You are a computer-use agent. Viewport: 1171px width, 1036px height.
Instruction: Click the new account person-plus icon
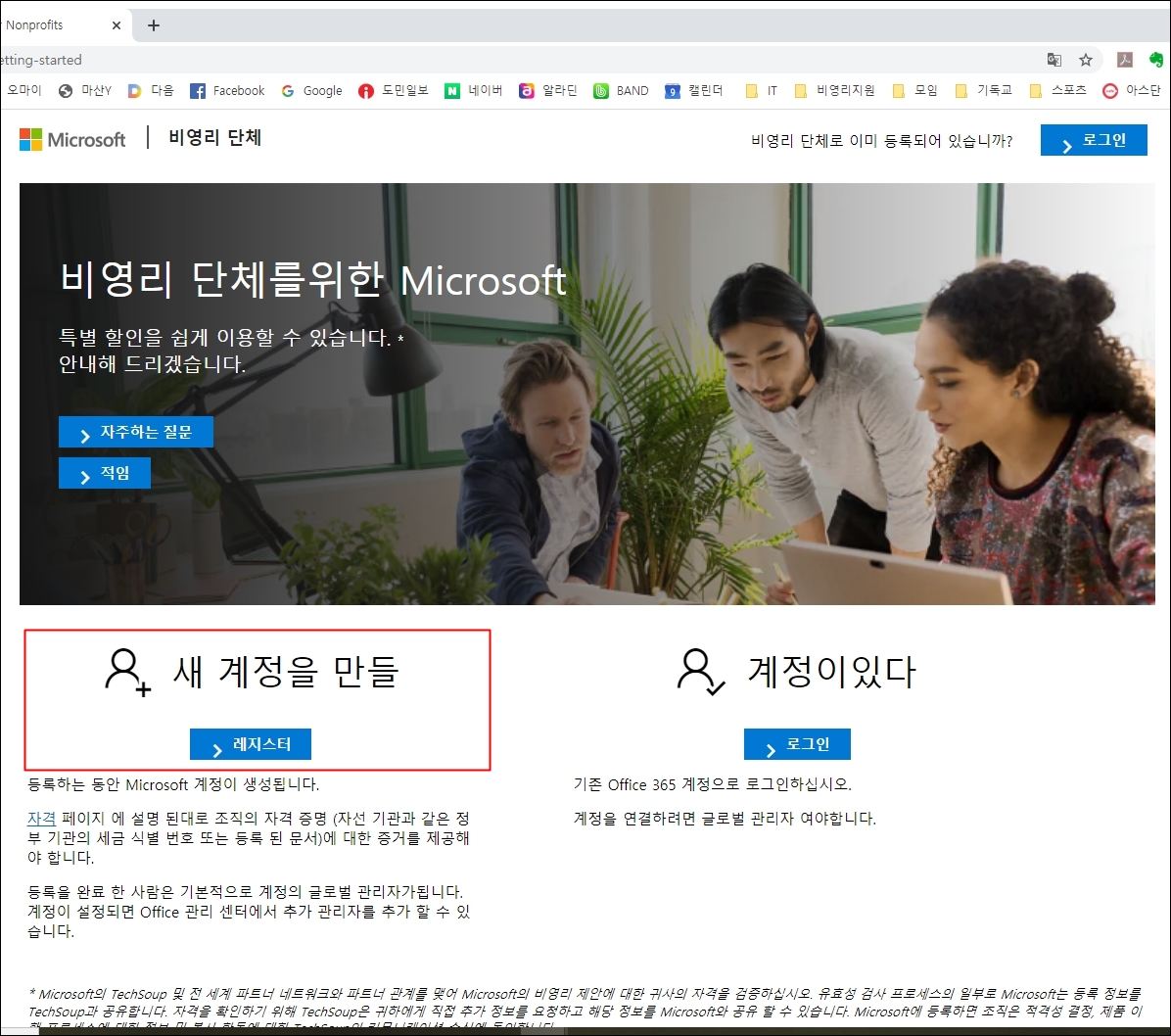point(127,672)
